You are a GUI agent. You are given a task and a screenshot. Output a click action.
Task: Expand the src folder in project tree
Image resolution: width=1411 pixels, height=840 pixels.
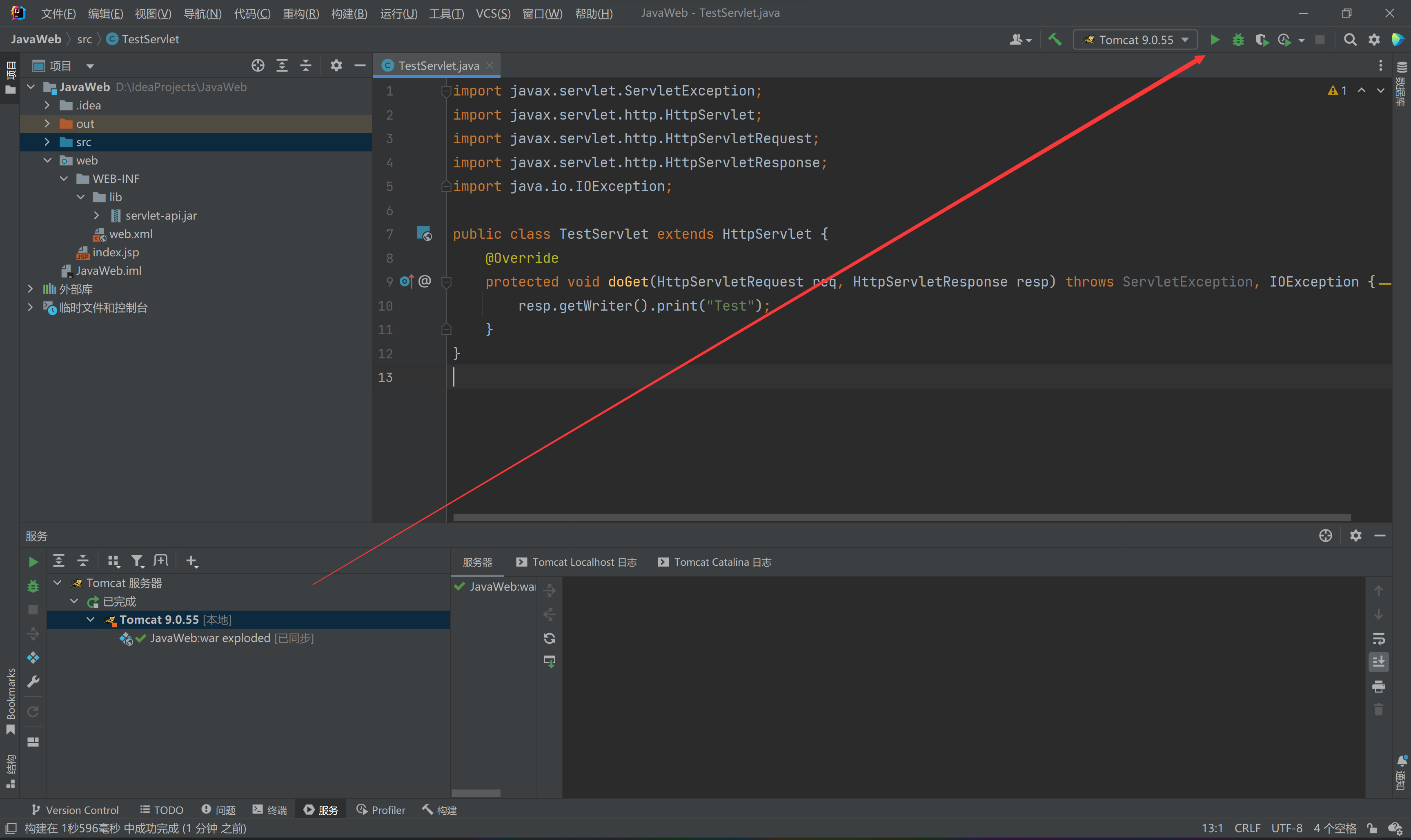point(47,142)
